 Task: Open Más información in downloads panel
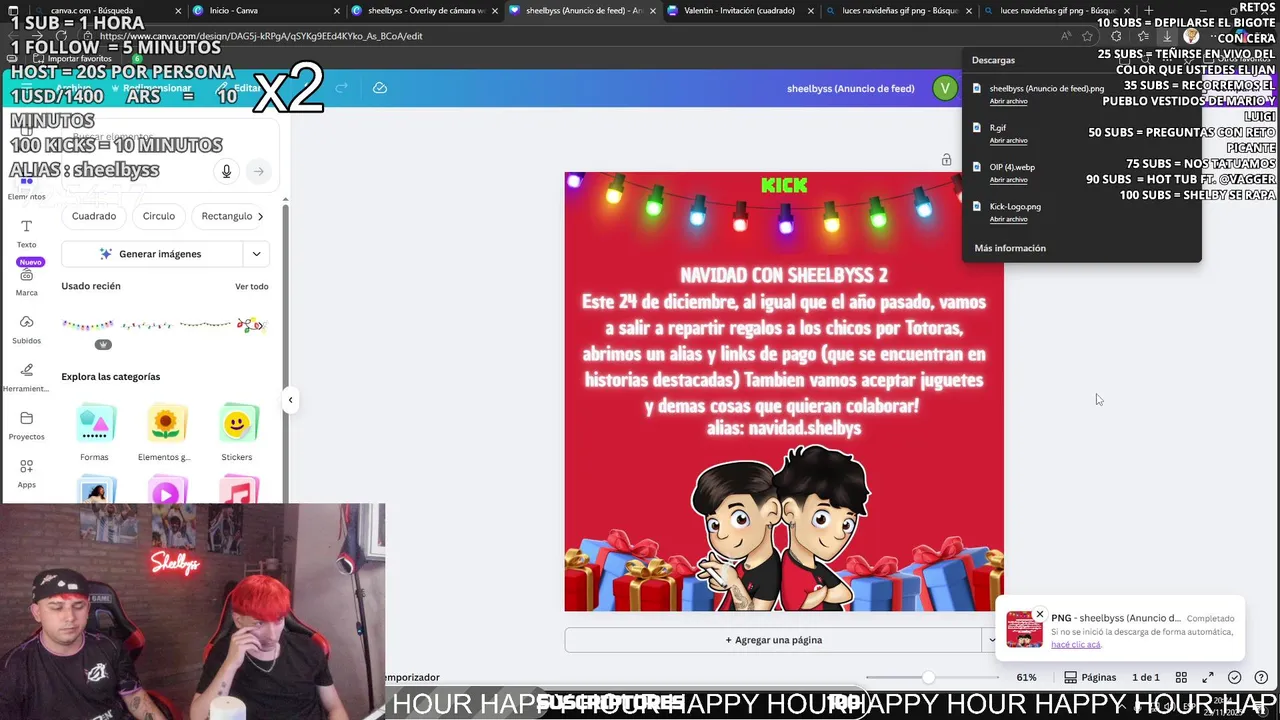pos(1010,248)
